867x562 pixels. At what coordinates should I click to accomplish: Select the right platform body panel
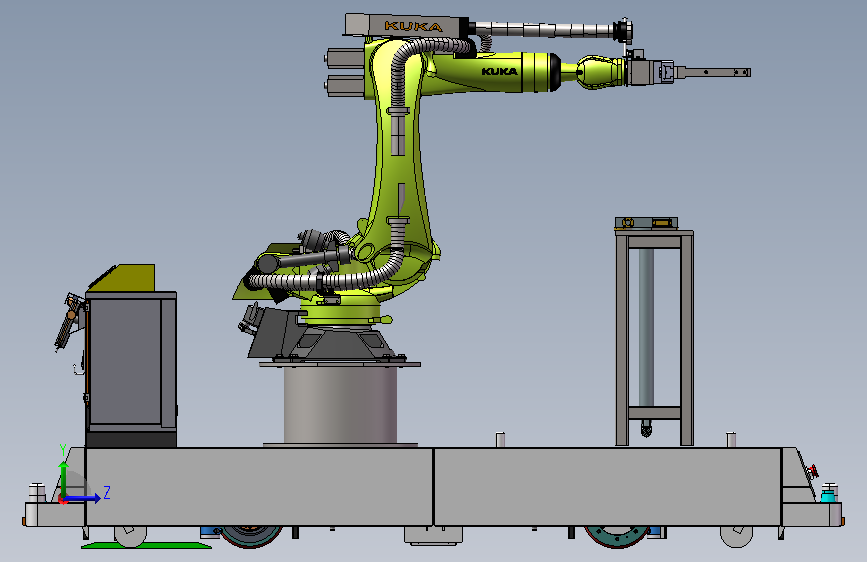(607, 487)
